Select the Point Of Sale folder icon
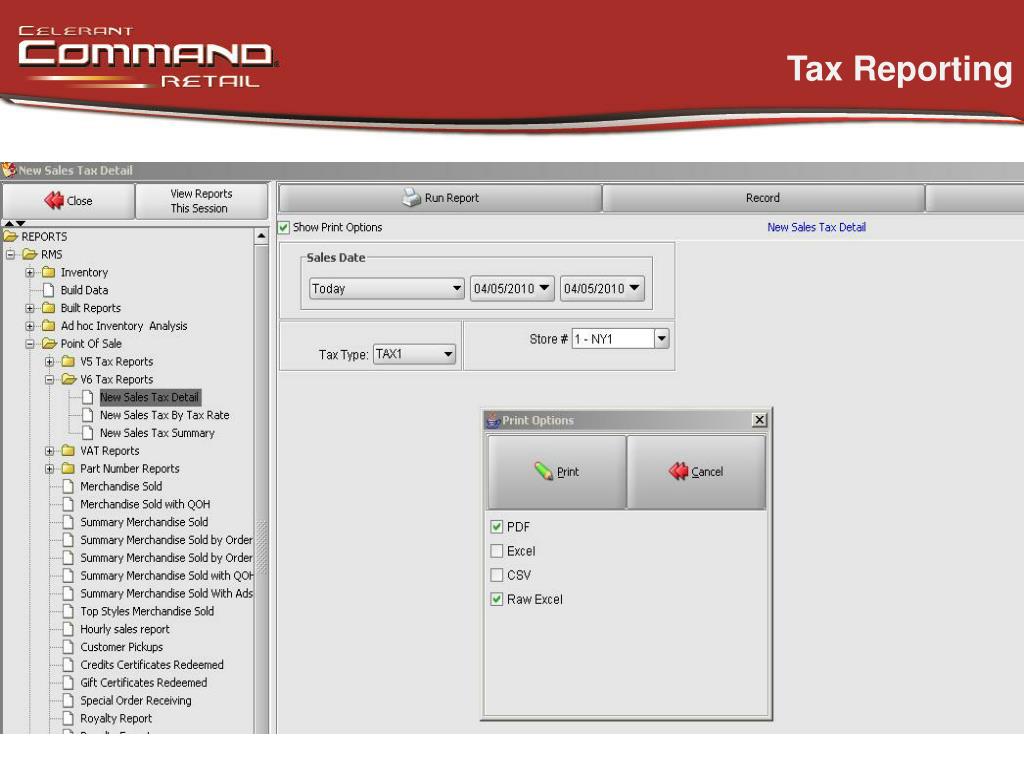This screenshot has width=1024, height=768. point(50,344)
